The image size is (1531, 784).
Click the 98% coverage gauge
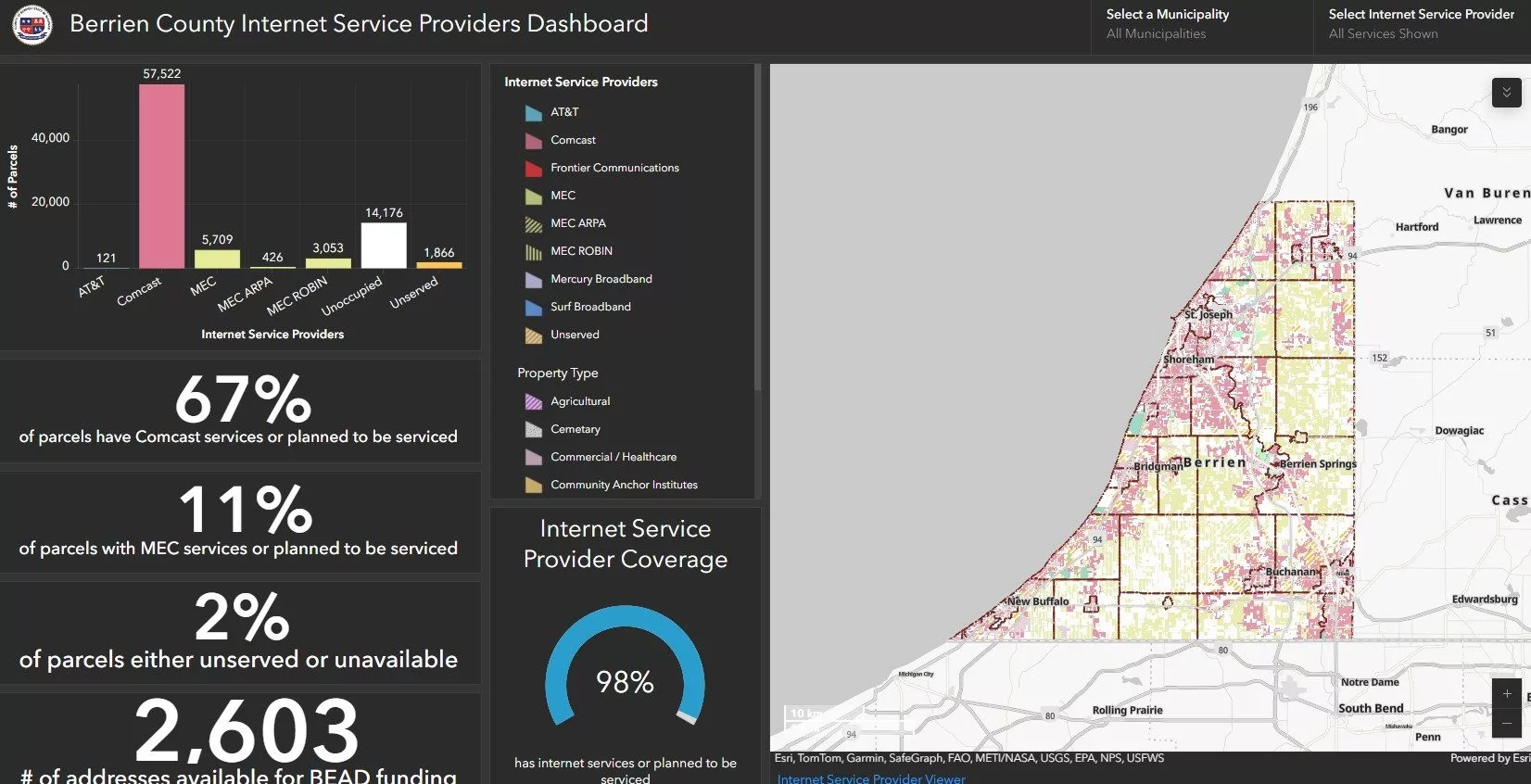coord(625,667)
